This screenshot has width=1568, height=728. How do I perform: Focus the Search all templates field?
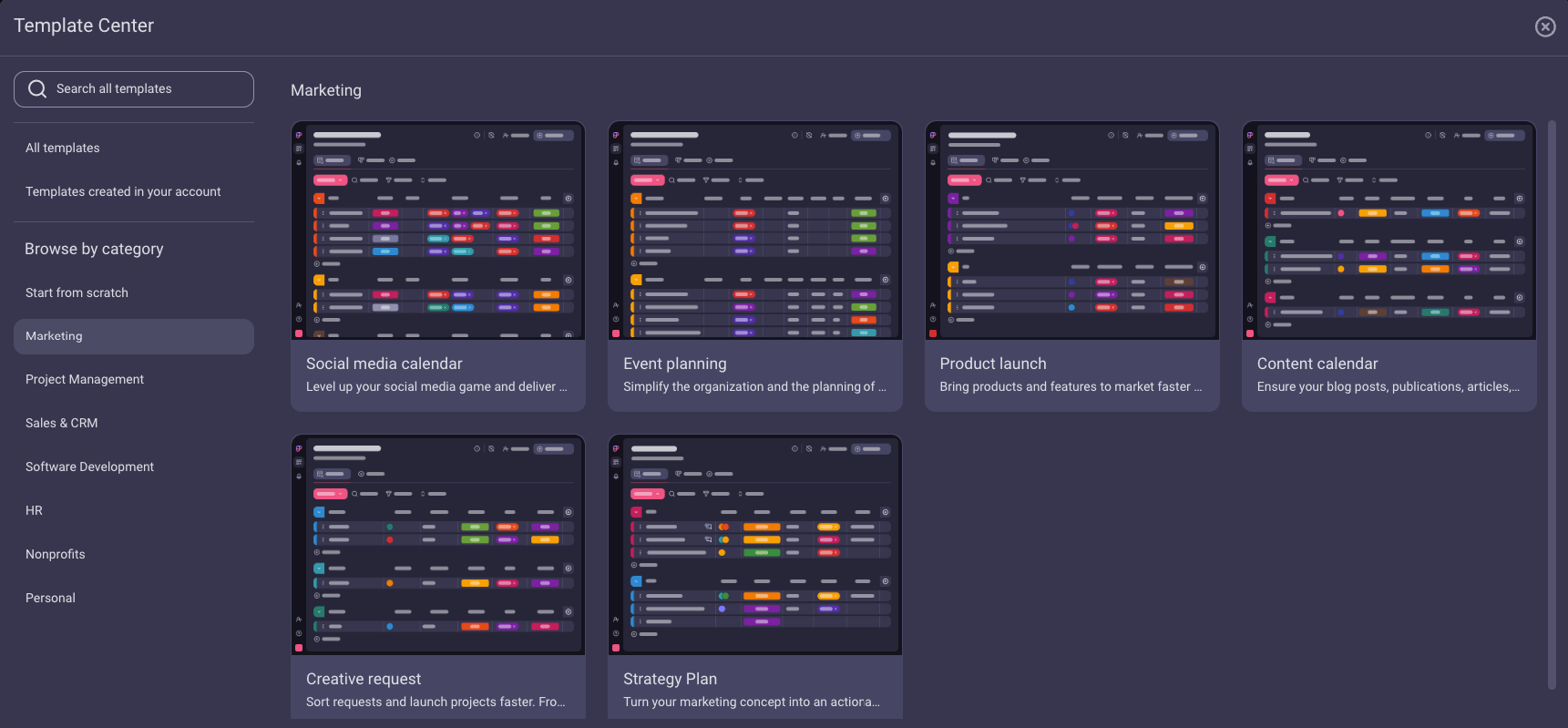click(146, 89)
